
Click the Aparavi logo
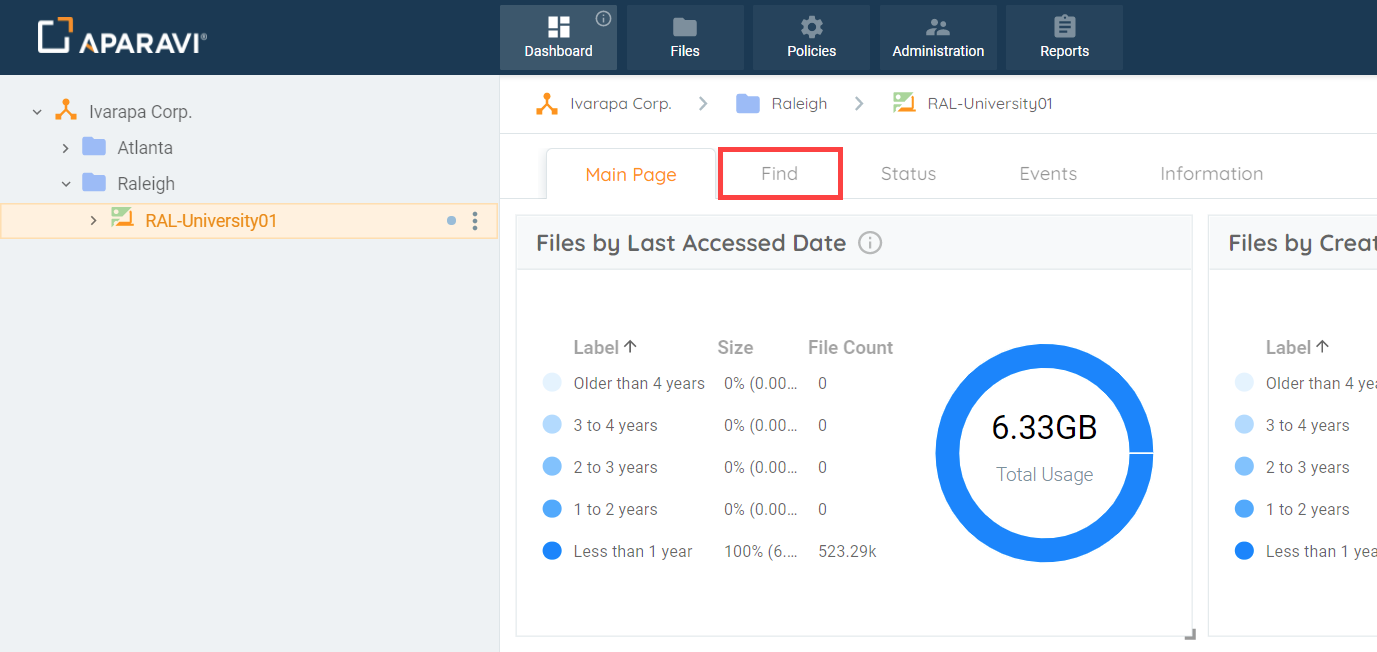coord(120,33)
